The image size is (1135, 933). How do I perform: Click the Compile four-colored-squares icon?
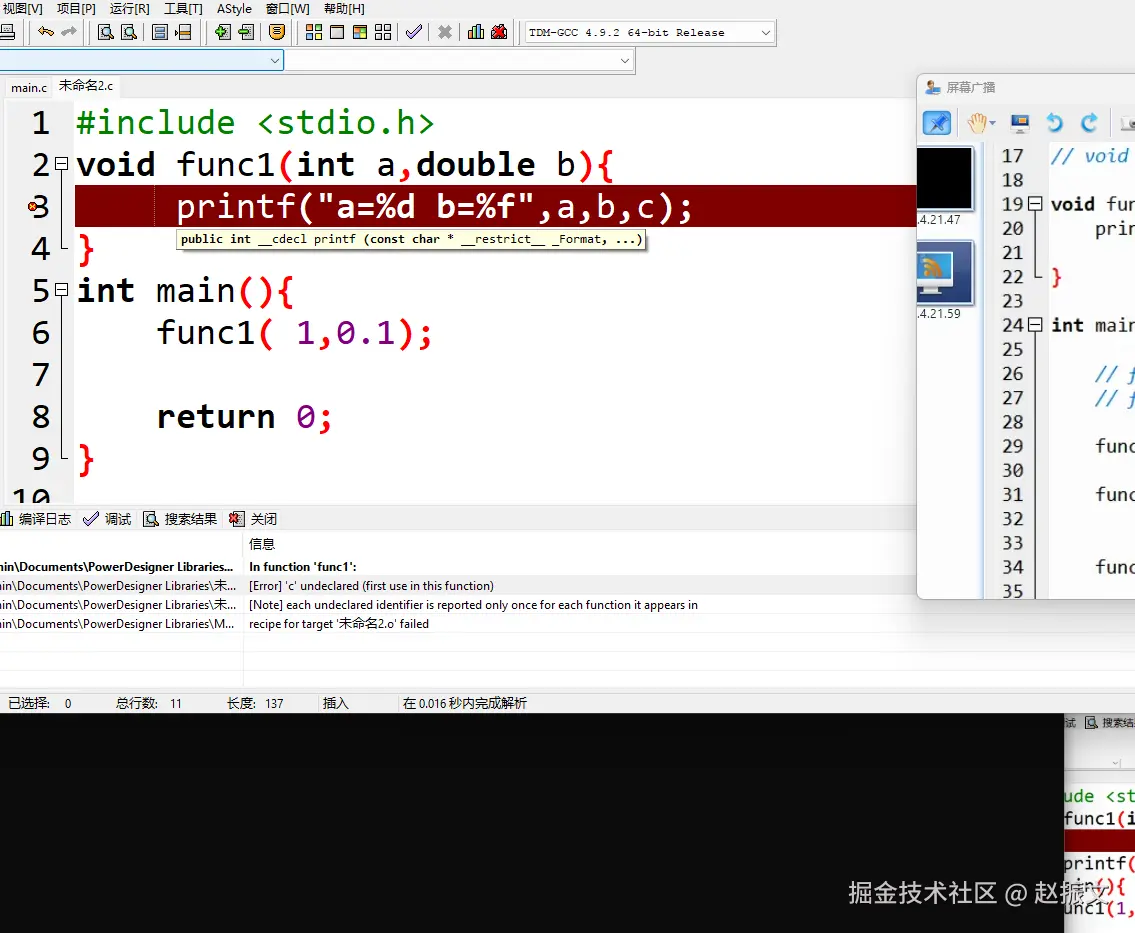[x=313, y=32]
